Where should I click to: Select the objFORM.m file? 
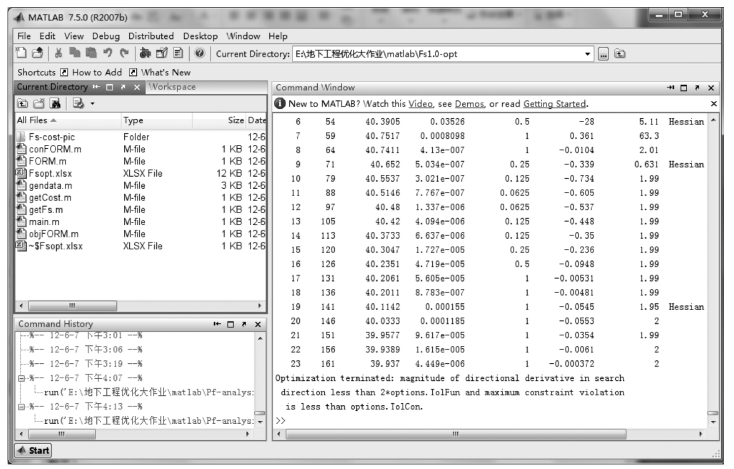click(x=53, y=234)
